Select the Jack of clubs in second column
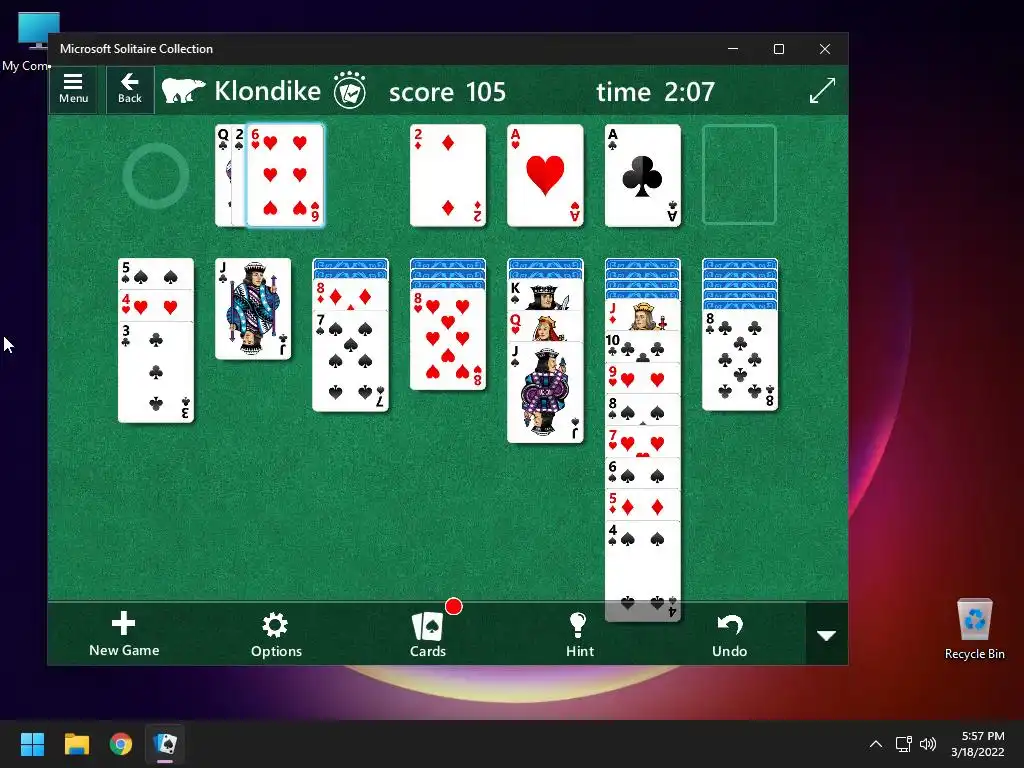1024x768 pixels. (x=253, y=308)
